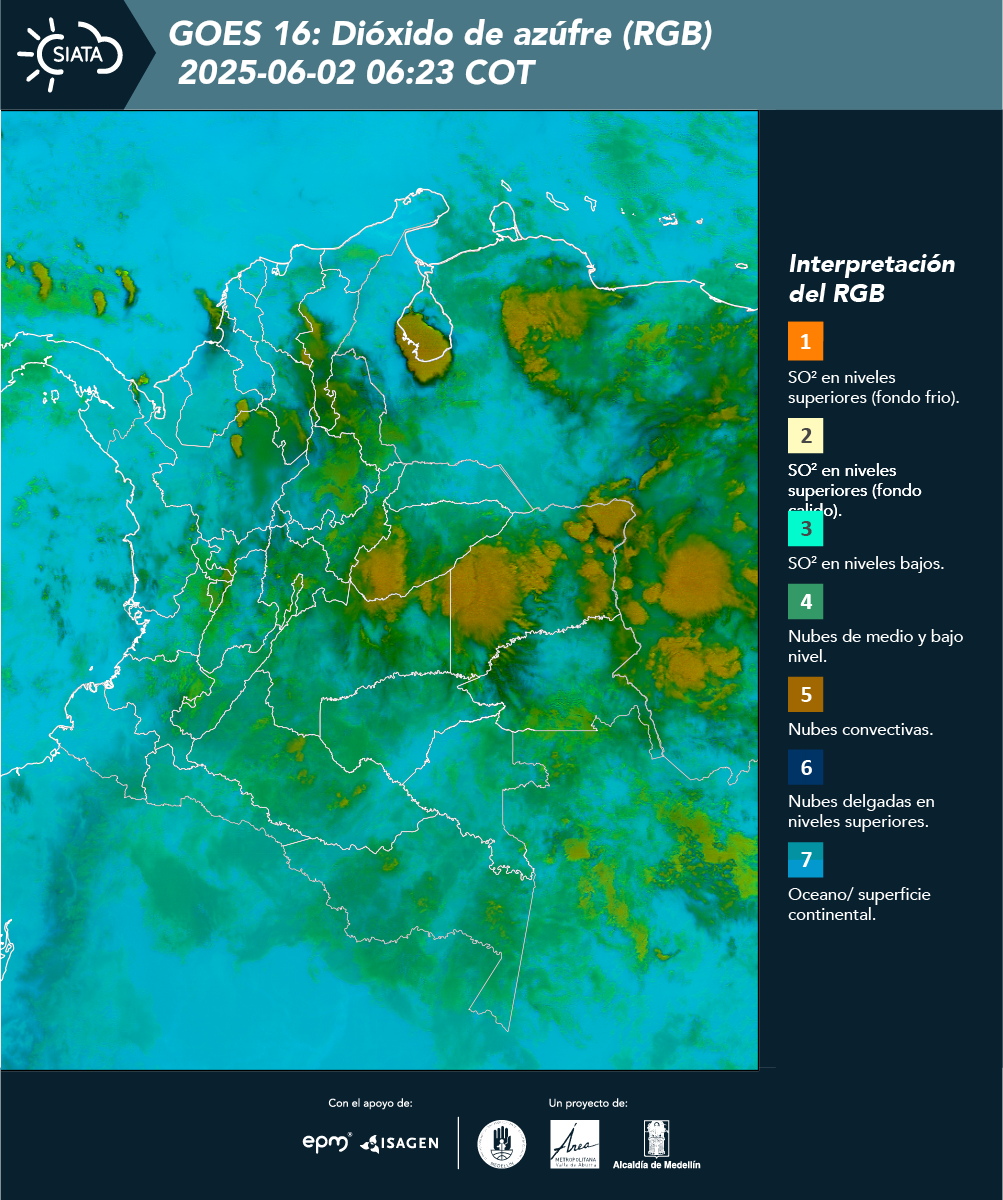The image size is (1003, 1200).
Task: Click the title 'GOES 16: Dióxido de azúfre (RGB)'
Action: [440, 35]
